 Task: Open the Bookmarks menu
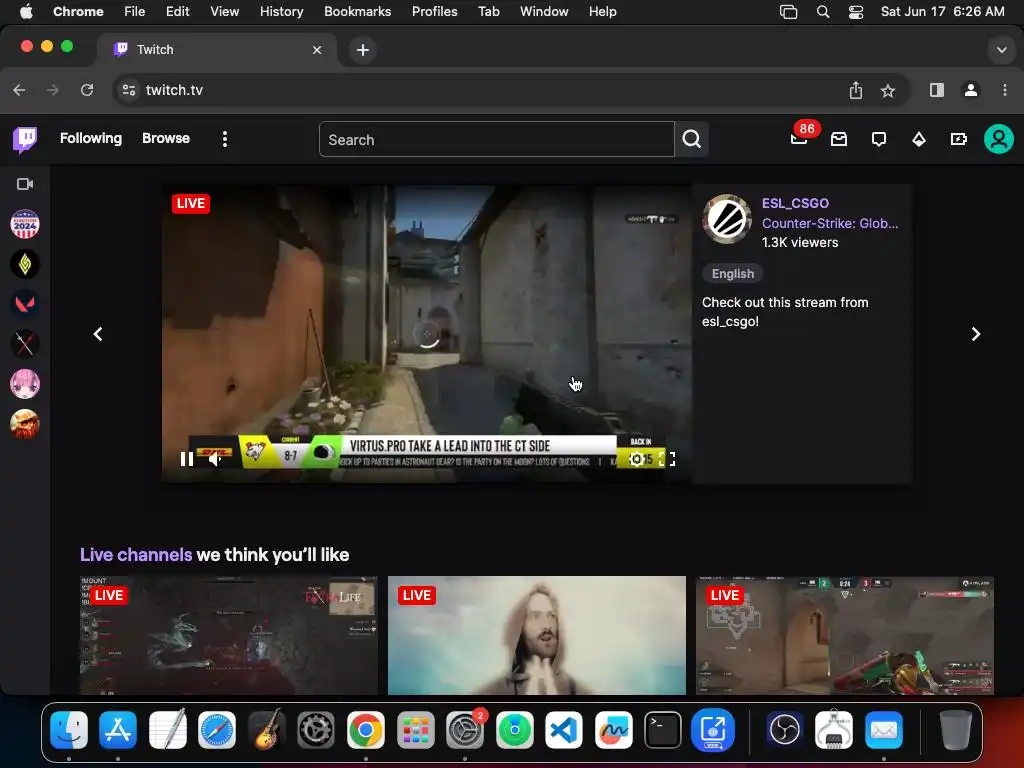click(357, 12)
